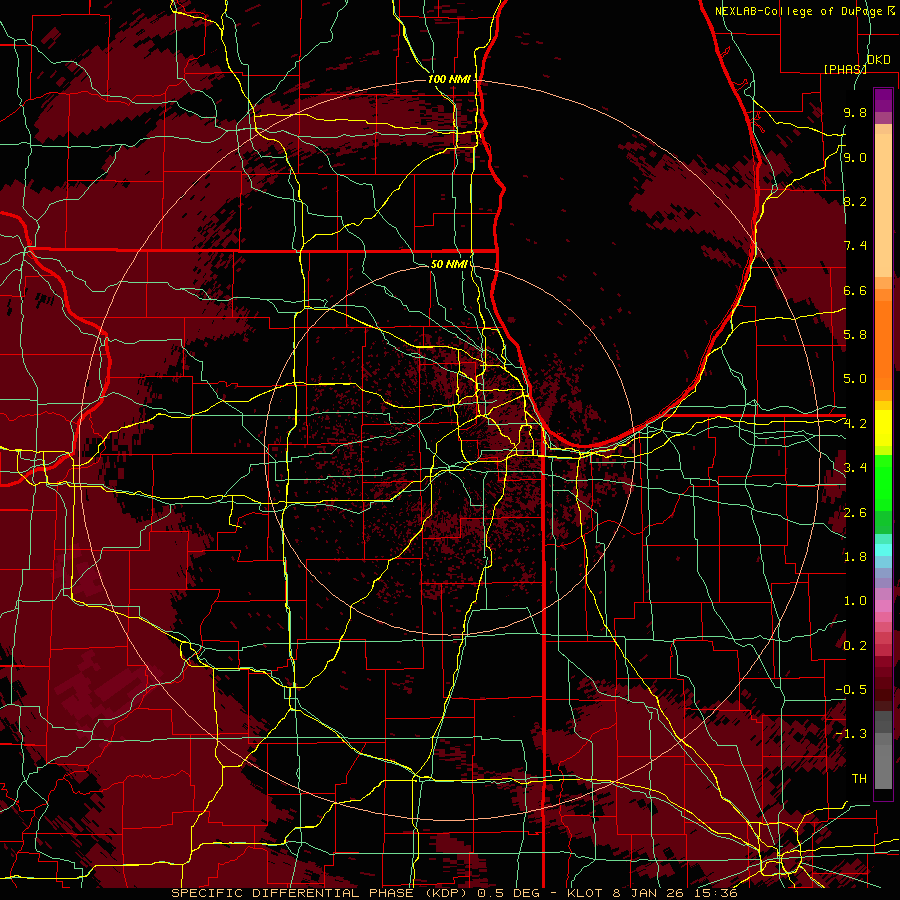900x900 pixels.
Task: Click the KLOT 8 JAN 26 15:36 timestamp
Action: click(652, 893)
